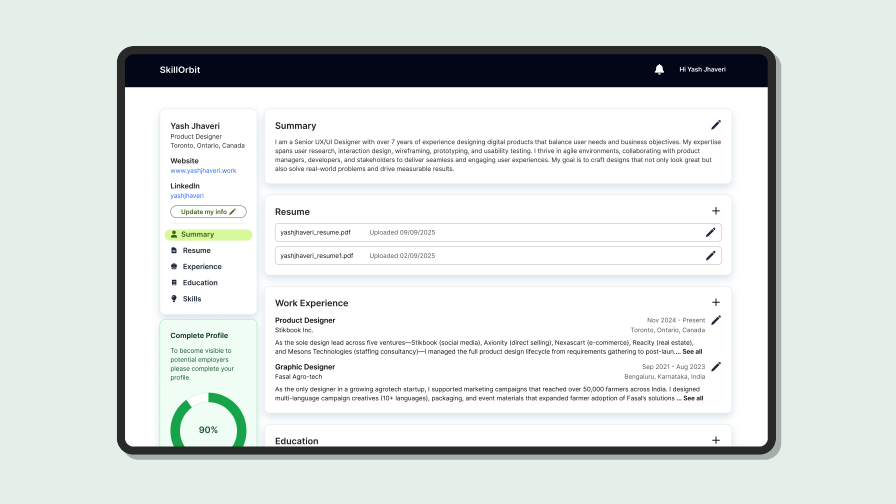Edit yashjhaveri_resume.pdf pencil icon
The height and width of the screenshot is (504, 896).
[x=710, y=232]
